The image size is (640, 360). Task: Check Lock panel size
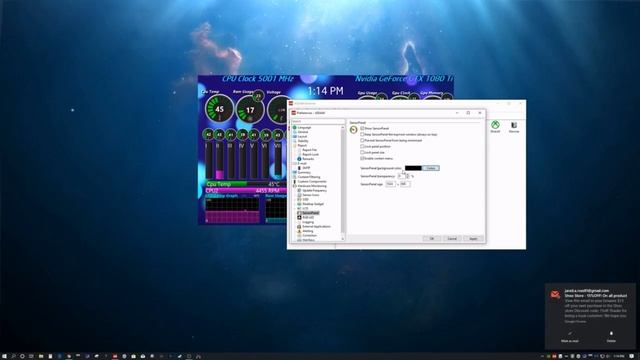click(362, 152)
